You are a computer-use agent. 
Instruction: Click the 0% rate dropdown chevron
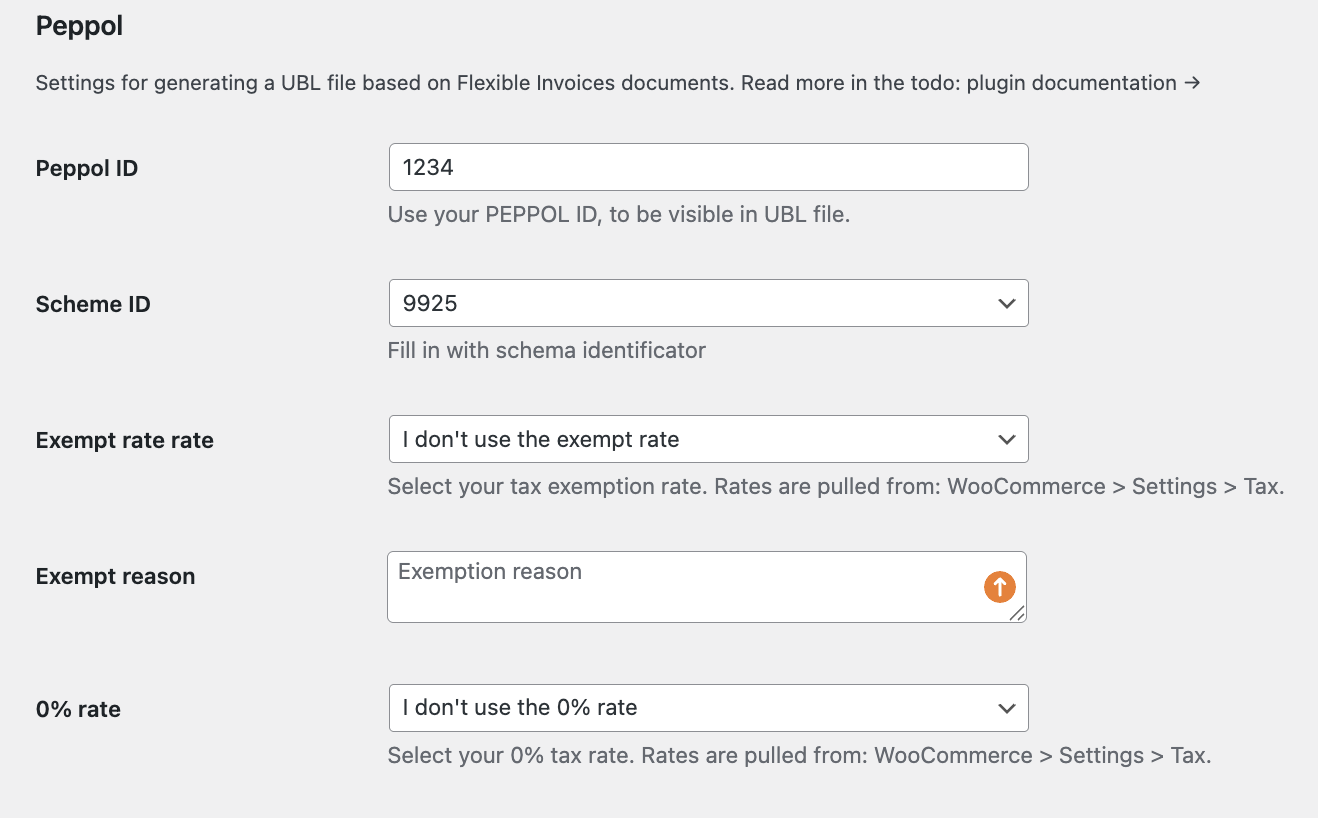(1006, 707)
